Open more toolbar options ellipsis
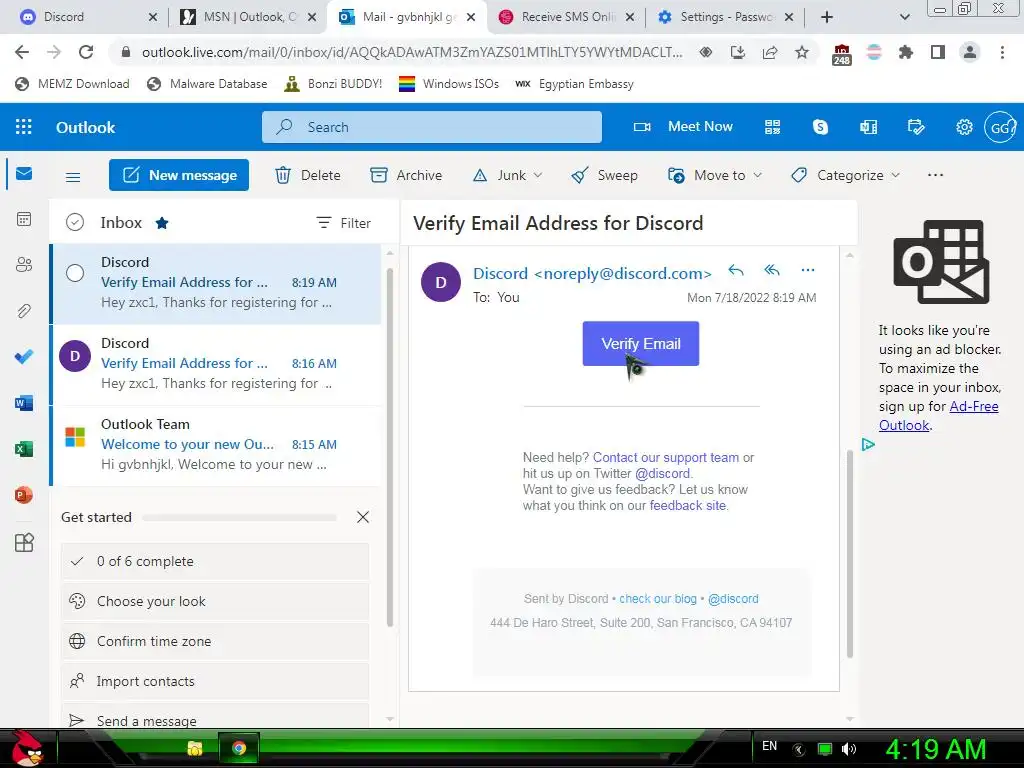This screenshot has width=1024, height=768. point(935,175)
